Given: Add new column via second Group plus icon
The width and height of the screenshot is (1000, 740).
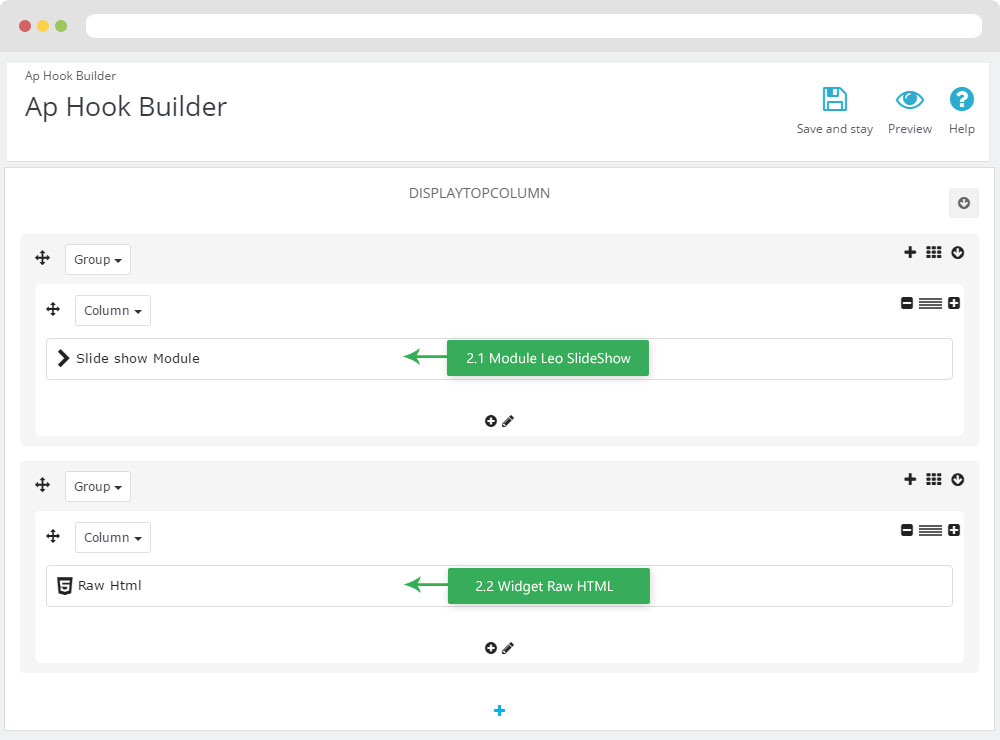Looking at the screenshot, I should tap(910, 479).
